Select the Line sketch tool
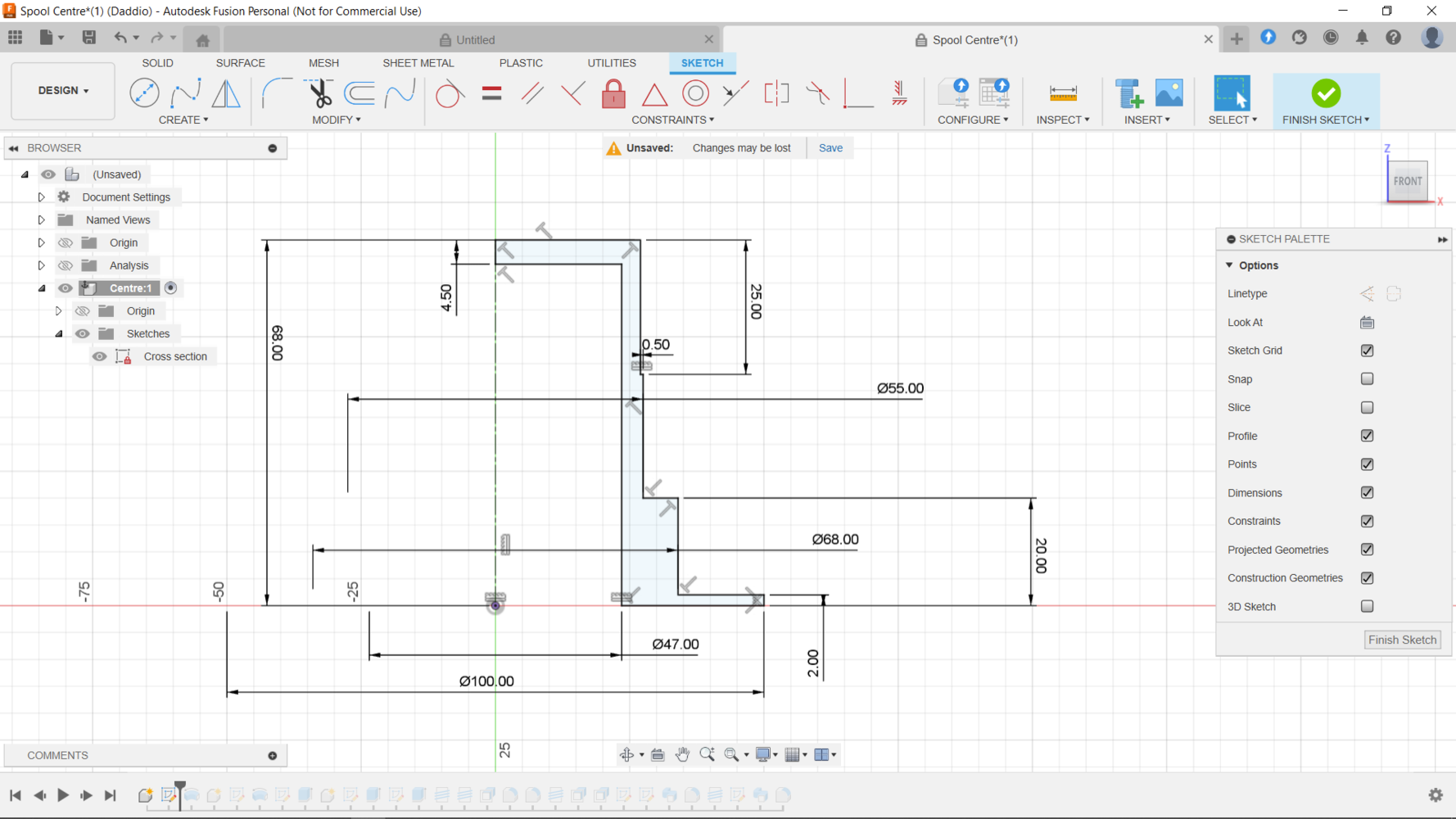 (144, 93)
